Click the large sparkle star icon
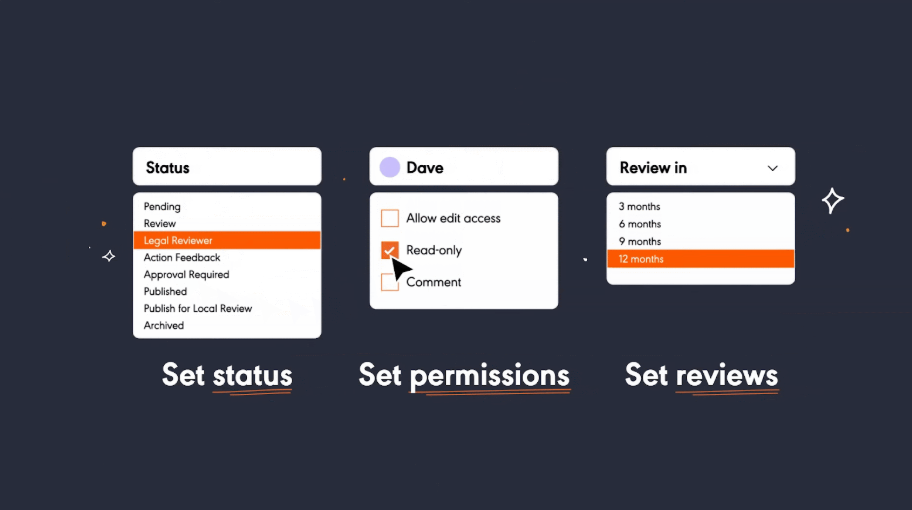 pos(832,201)
